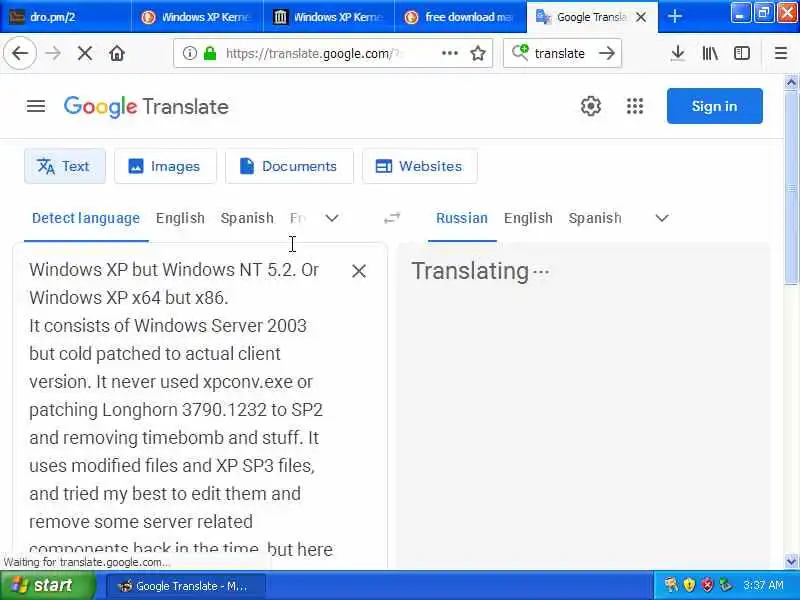Open the downloads arrow icon

(x=678, y=53)
